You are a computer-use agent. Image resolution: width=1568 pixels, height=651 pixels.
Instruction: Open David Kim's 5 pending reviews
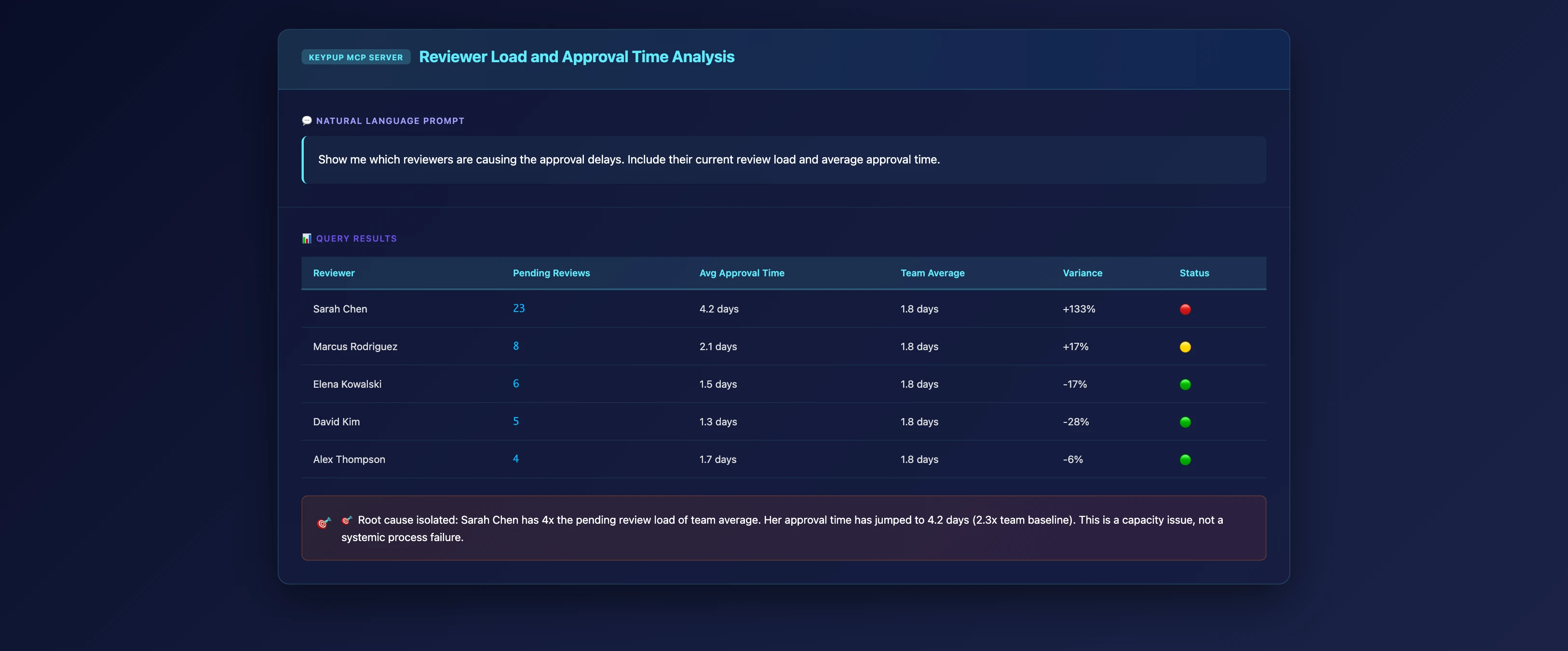click(x=515, y=421)
